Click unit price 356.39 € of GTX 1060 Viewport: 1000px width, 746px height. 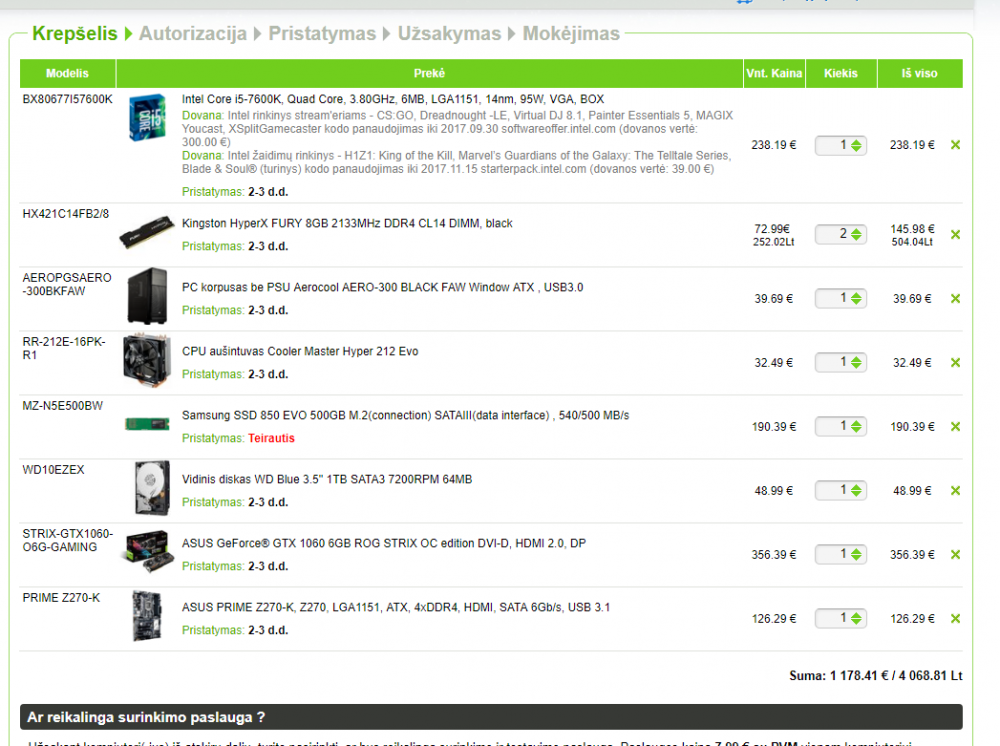pos(774,555)
